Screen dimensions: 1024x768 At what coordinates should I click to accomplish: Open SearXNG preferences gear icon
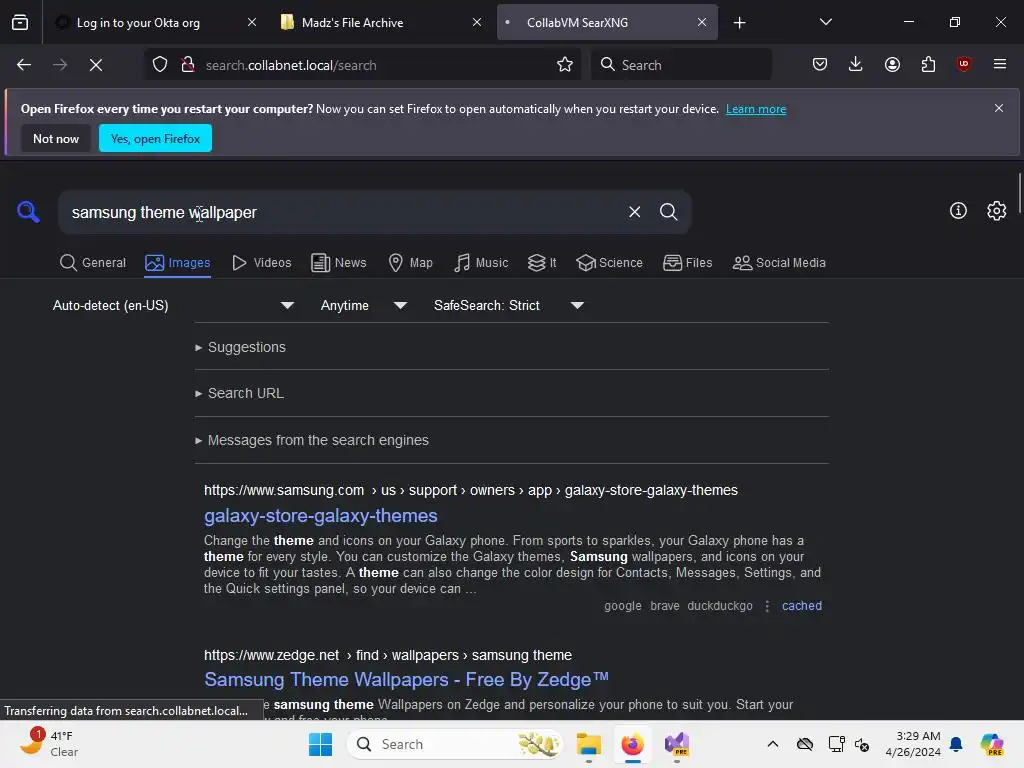997,210
